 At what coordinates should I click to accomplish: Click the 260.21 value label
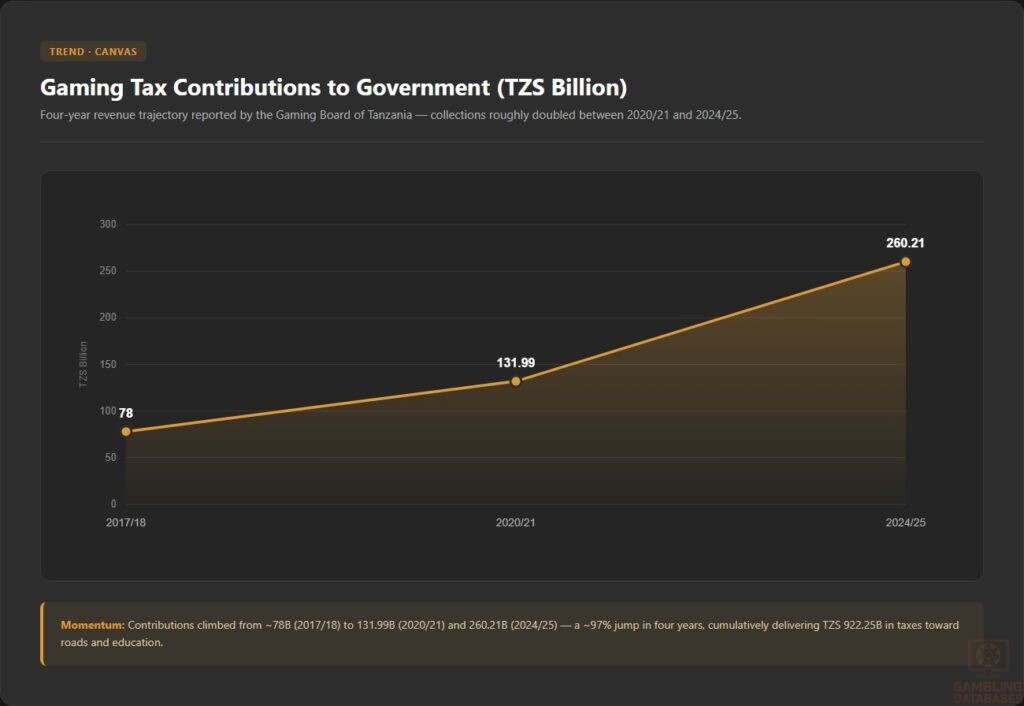coord(905,243)
